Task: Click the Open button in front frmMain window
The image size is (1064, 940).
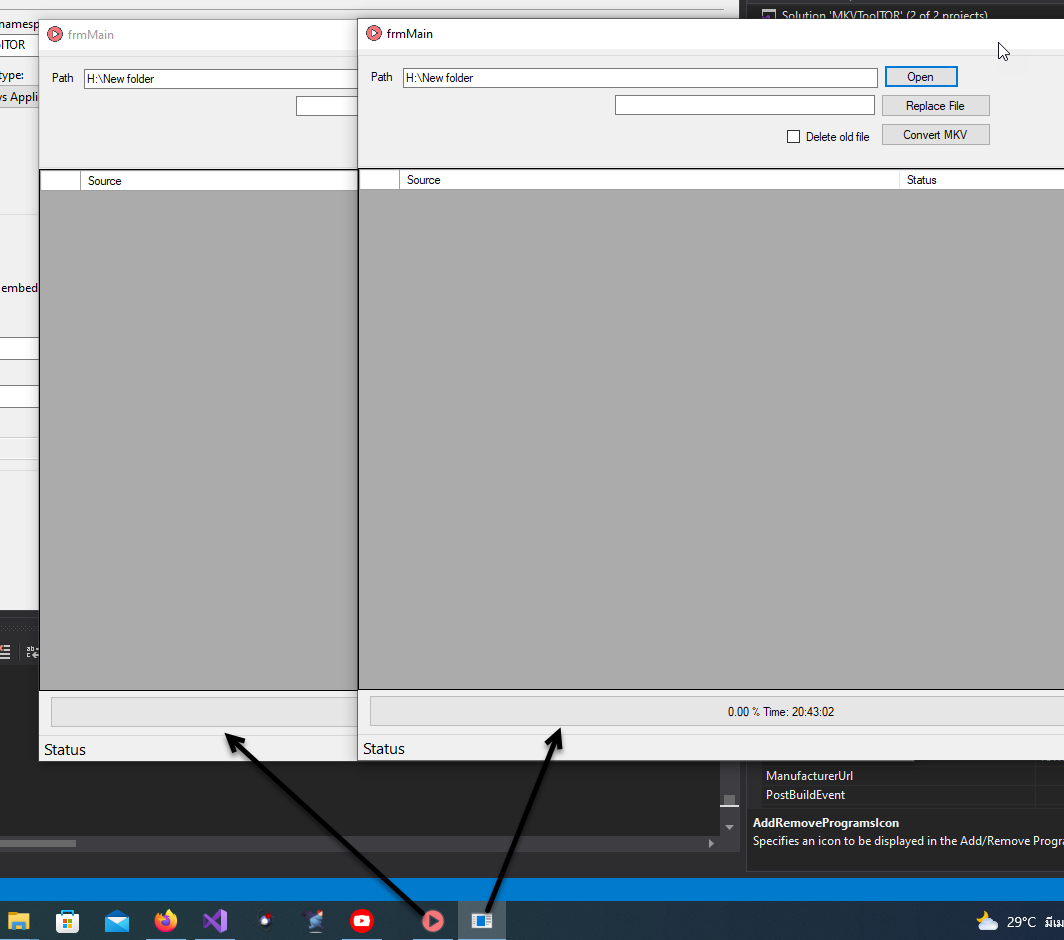Action: coord(921,77)
